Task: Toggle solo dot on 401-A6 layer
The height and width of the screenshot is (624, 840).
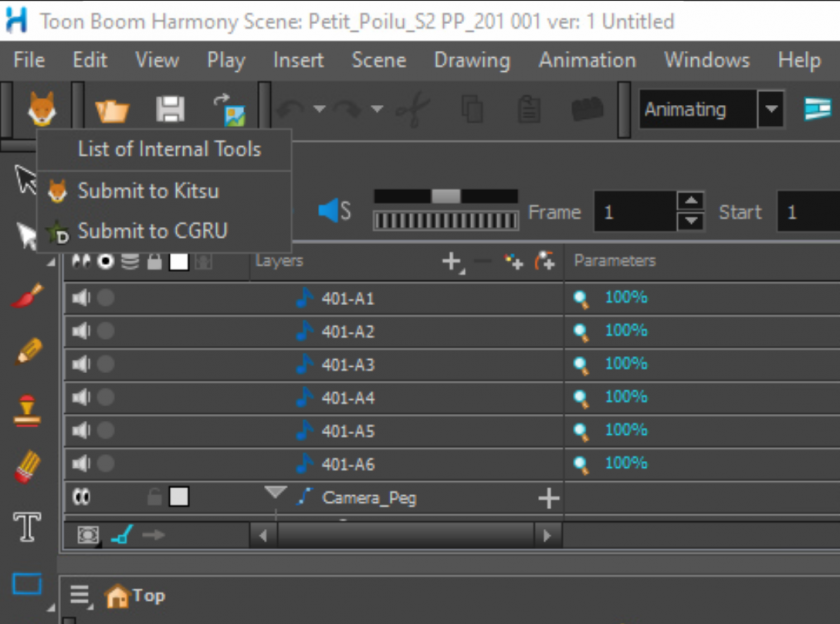Action: tap(106, 463)
